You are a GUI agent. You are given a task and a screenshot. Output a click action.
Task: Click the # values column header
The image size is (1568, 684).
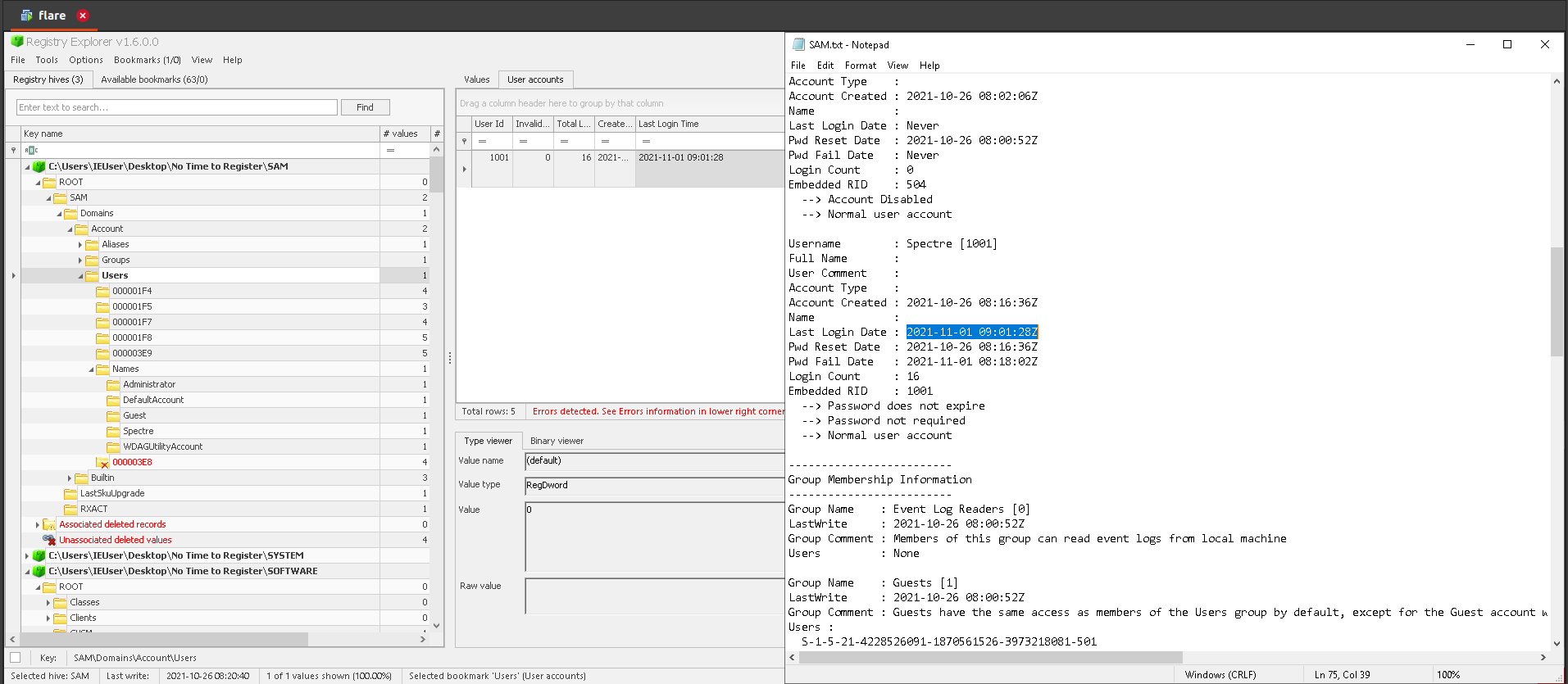(405, 134)
